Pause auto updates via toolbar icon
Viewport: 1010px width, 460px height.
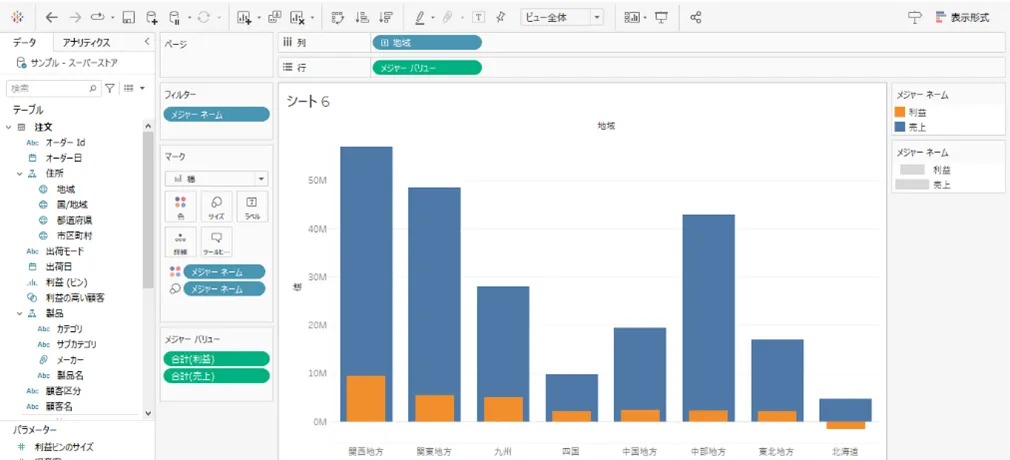tap(175, 17)
